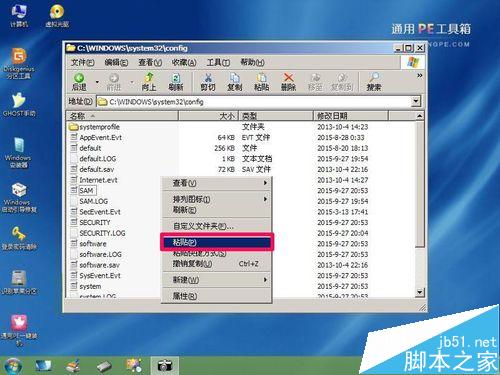The image size is (500, 375).
Task: Click the scroll down arrow of file list
Action: tap(419, 292)
